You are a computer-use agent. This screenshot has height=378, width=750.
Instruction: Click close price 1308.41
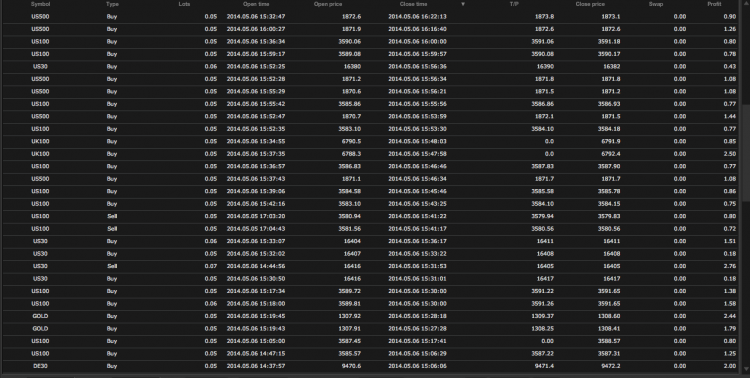pyautogui.click(x=608, y=328)
